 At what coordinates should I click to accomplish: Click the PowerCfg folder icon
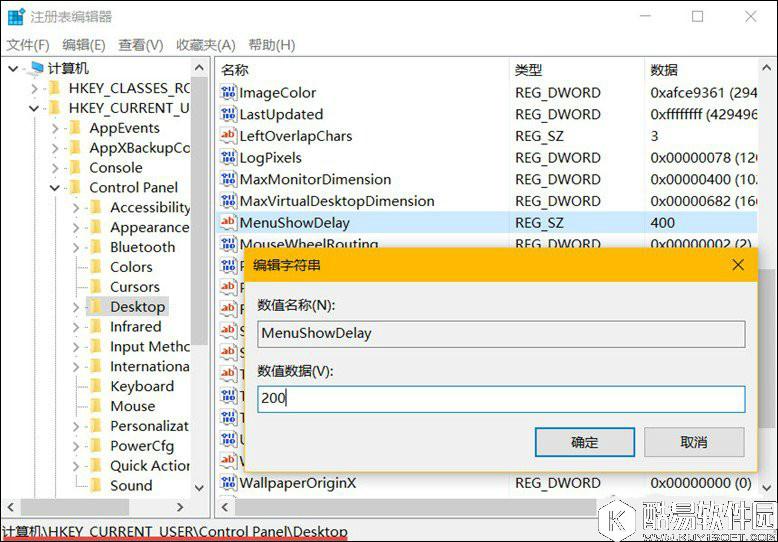(x=96, y=446)
